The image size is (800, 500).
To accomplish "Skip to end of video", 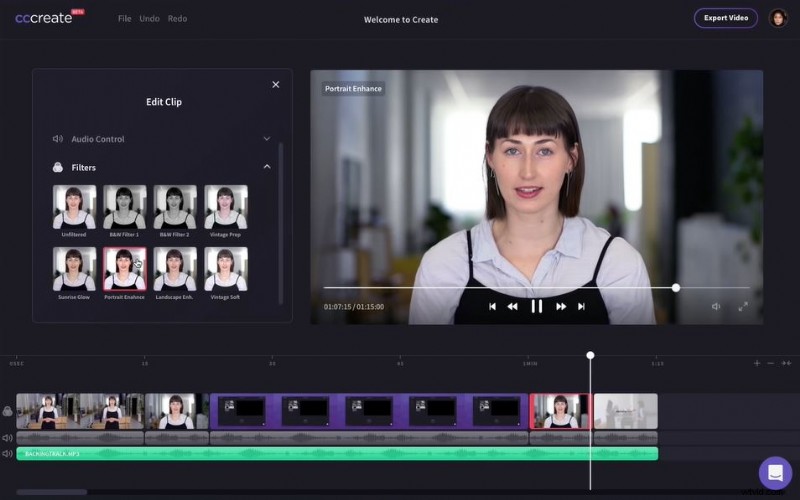I will click(x=581, y=307).
